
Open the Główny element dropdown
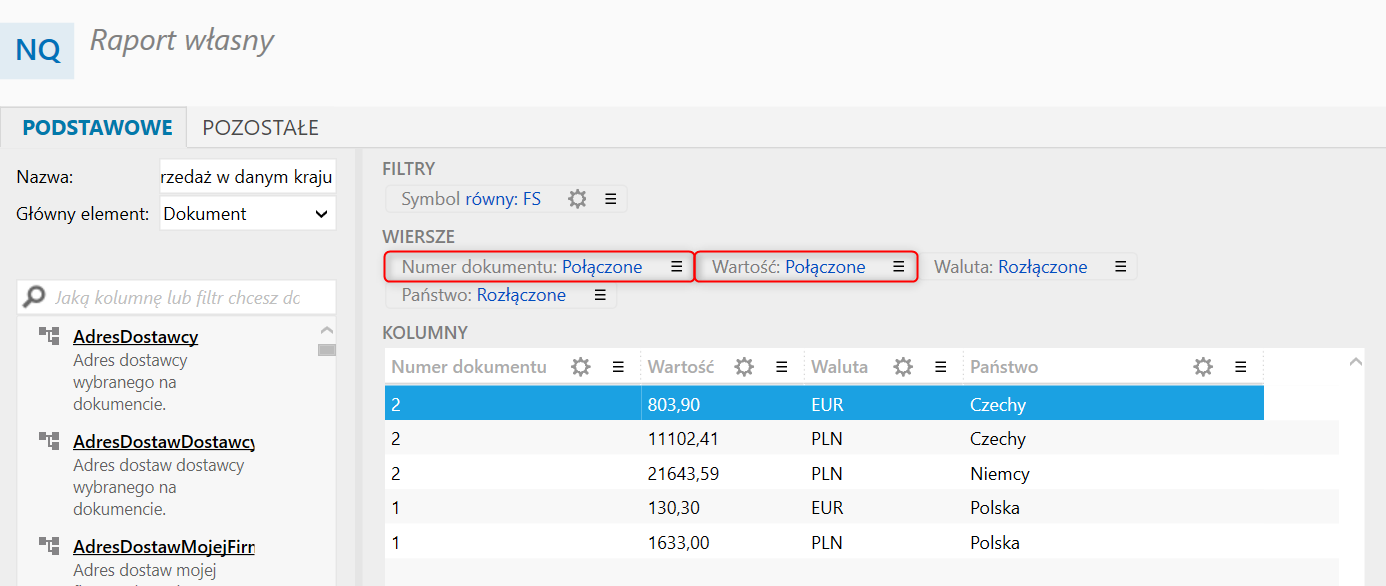click(247, 213)
